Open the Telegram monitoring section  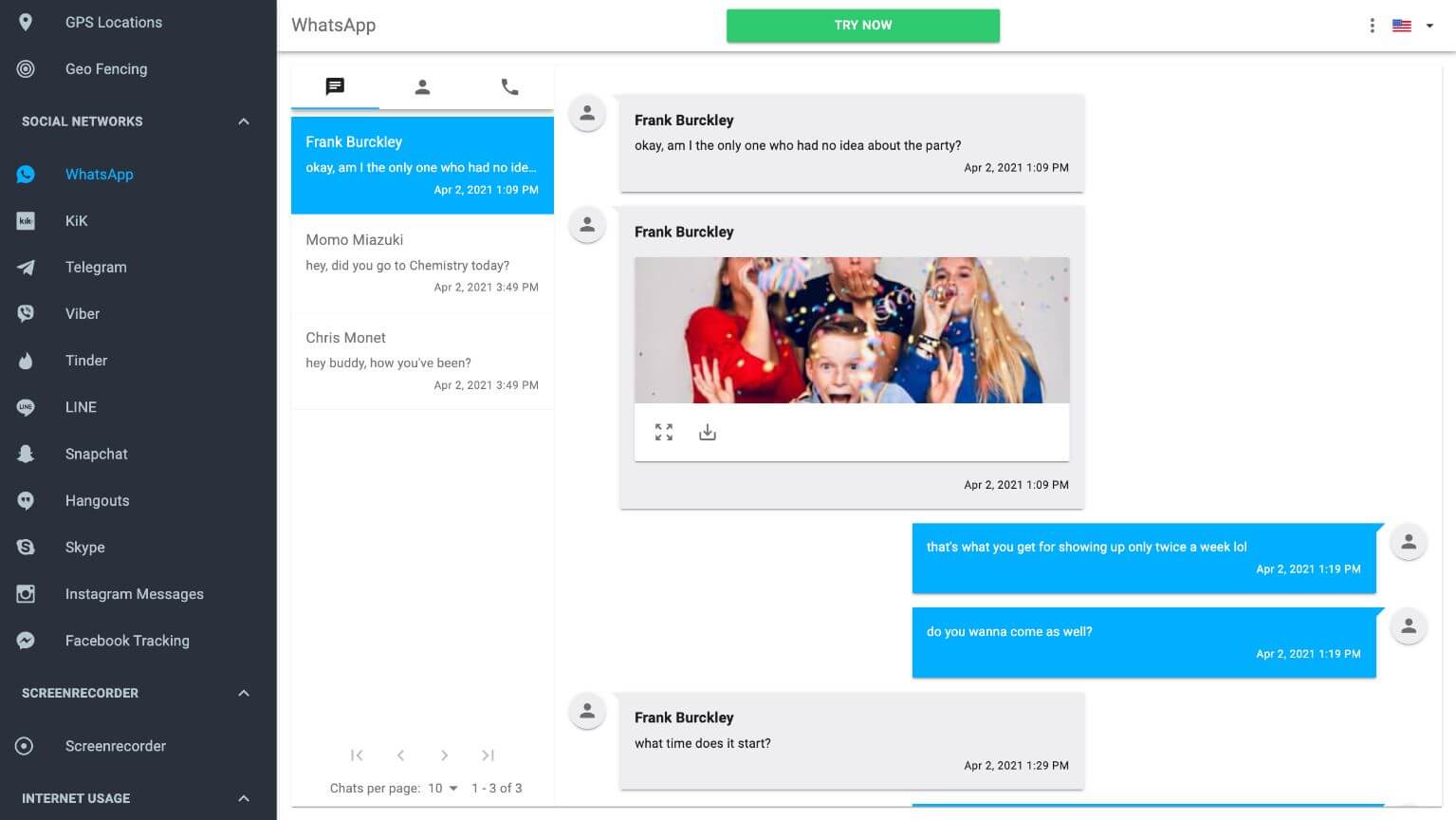point(96,267)
